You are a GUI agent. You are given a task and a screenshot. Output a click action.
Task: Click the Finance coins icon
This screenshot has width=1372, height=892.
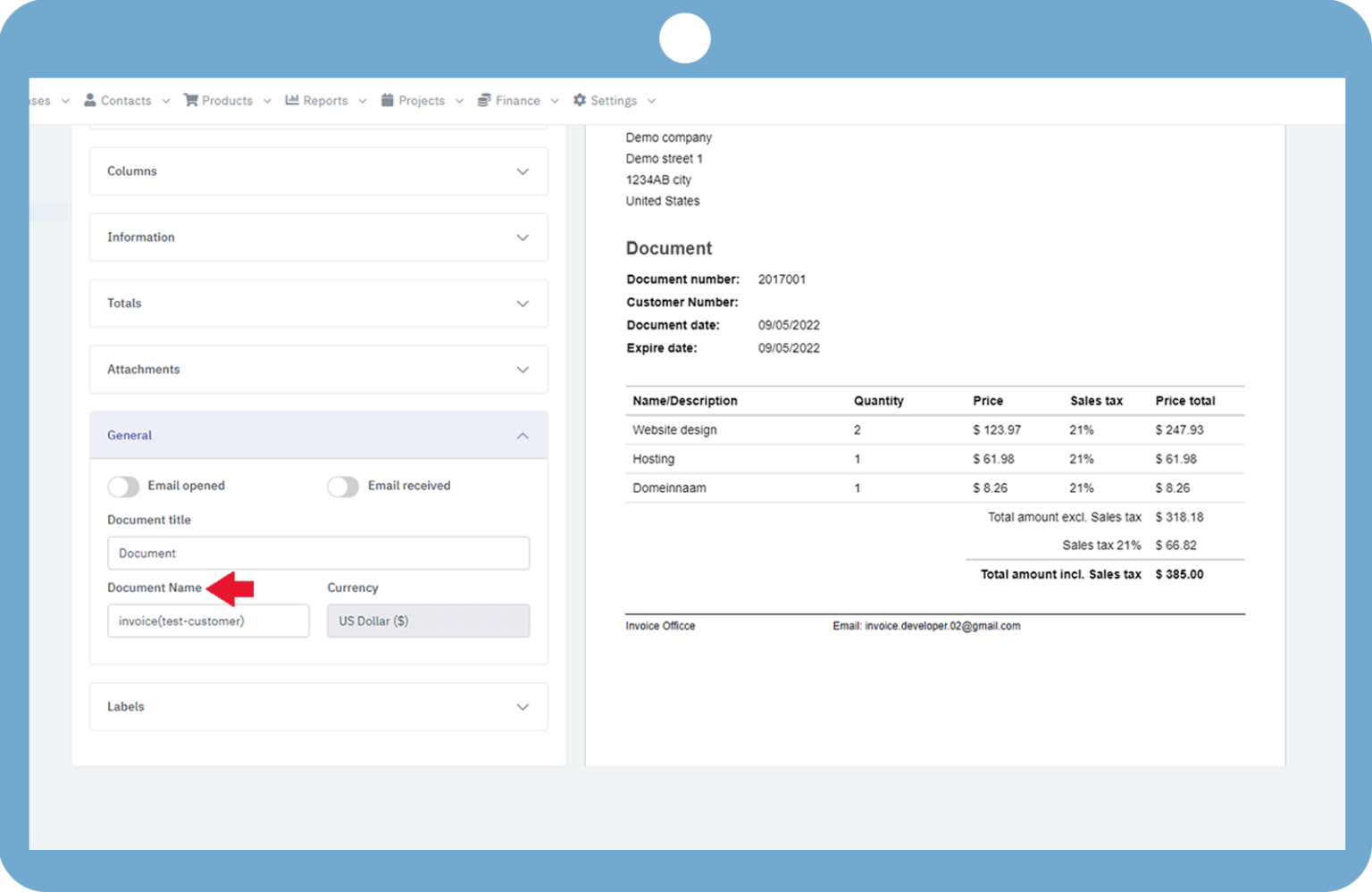coord(484,100)
